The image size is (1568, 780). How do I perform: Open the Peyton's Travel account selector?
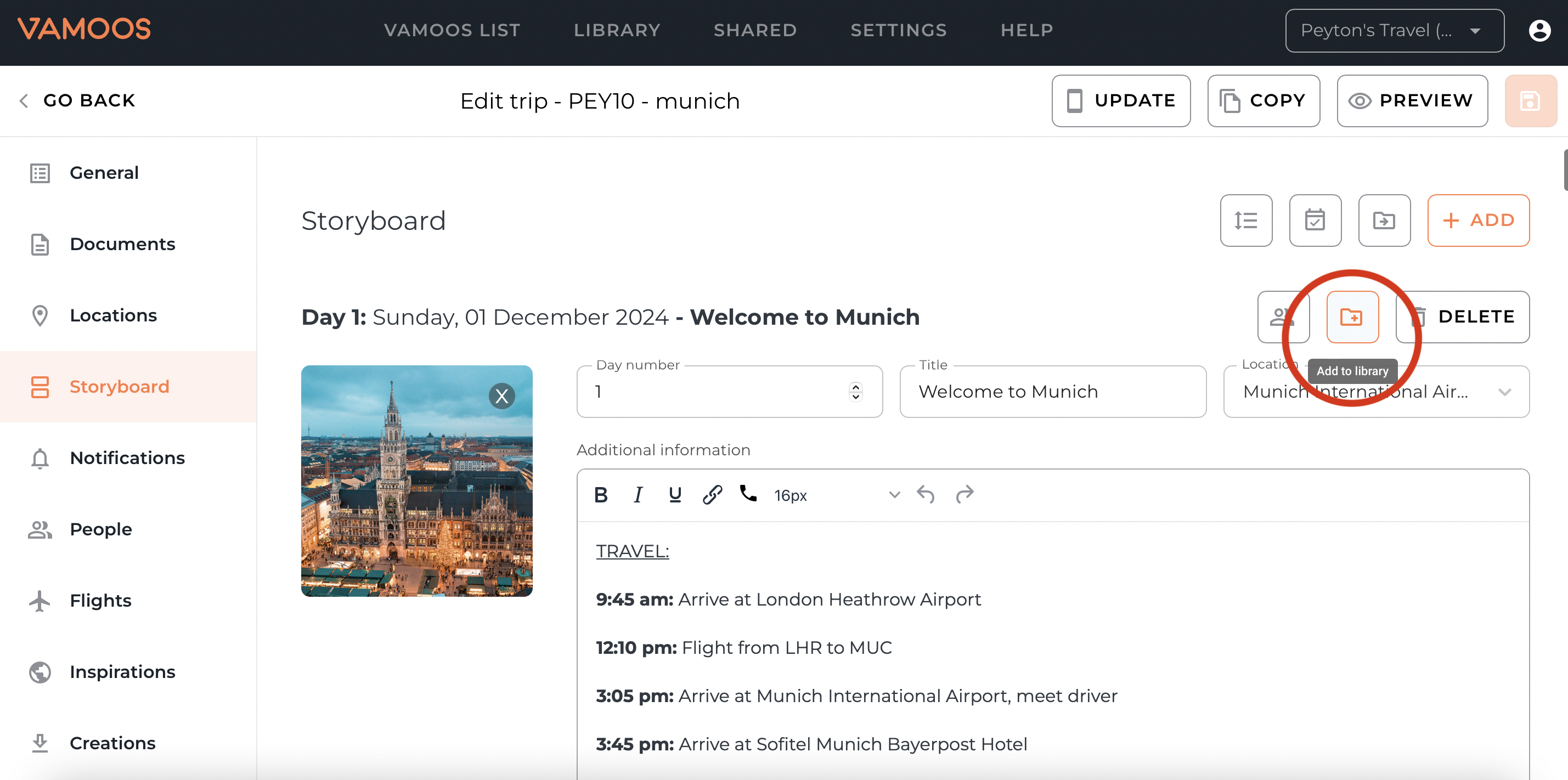[1394, 30]
